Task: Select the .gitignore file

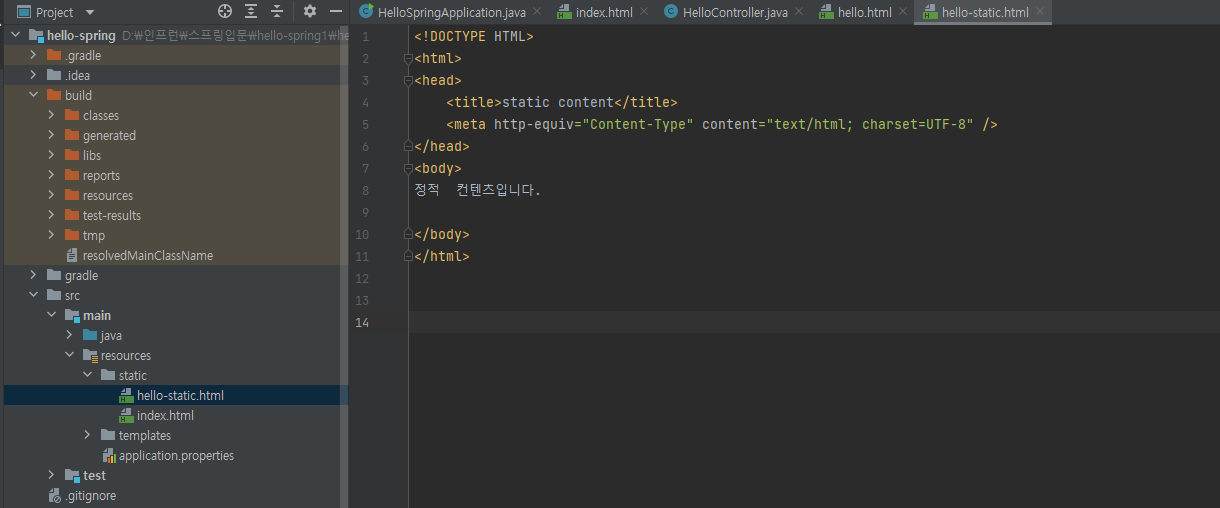Action: click(90, 495)
